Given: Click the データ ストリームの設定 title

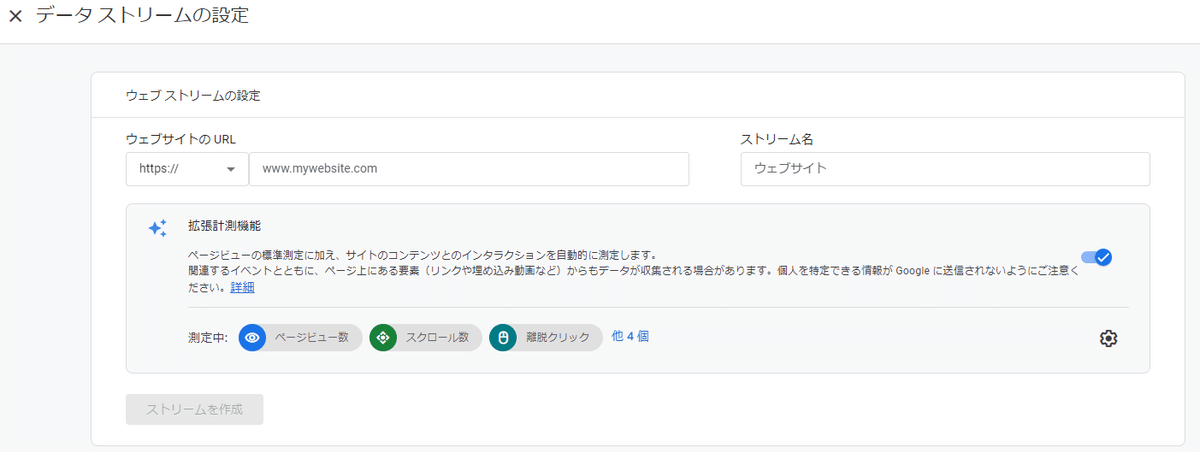Looking at the screenshot, I should click(x=142, y=17).
